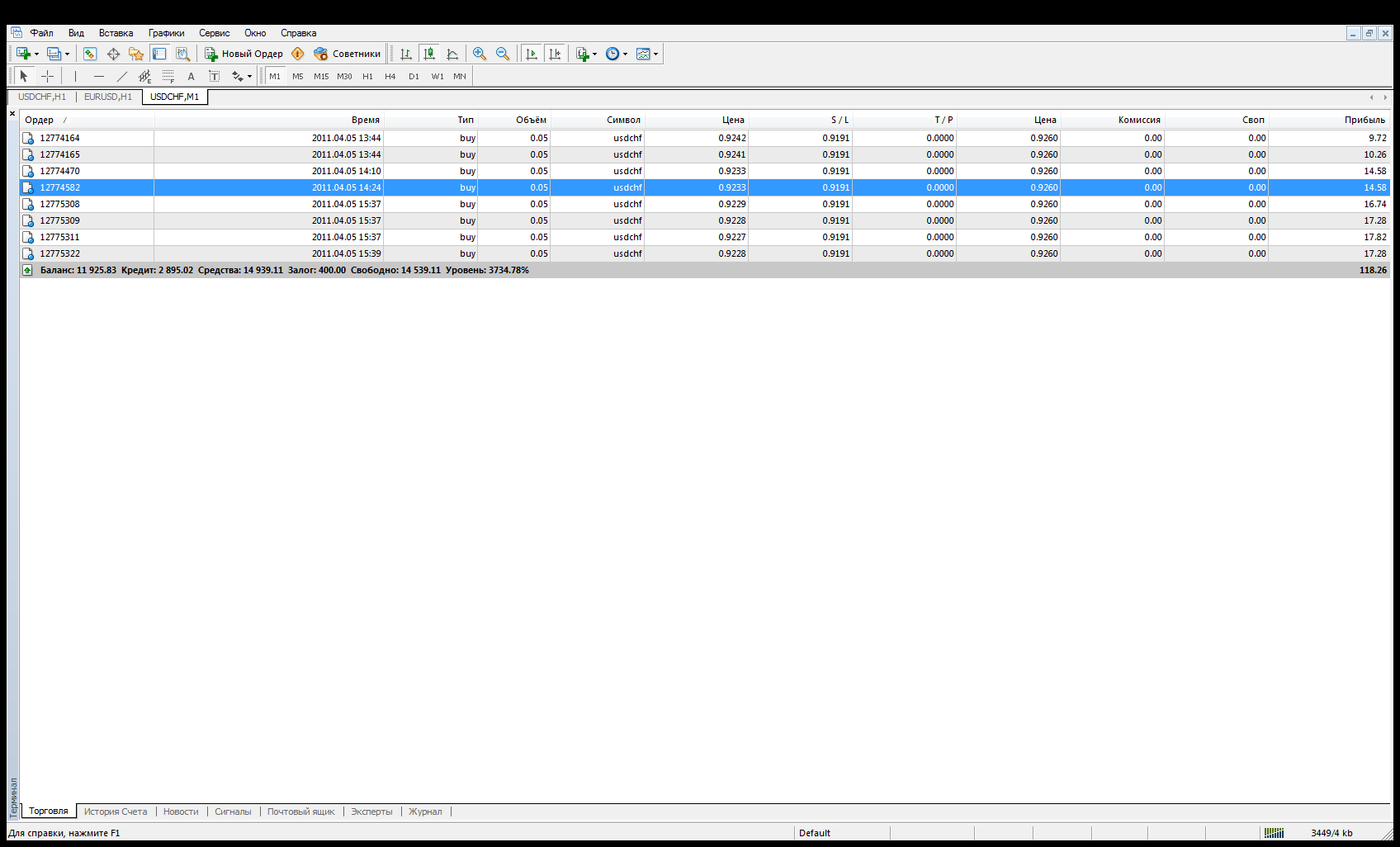Select the M1 timeframe
This screenshot has height=847, width=1400.
coord(275,76)
